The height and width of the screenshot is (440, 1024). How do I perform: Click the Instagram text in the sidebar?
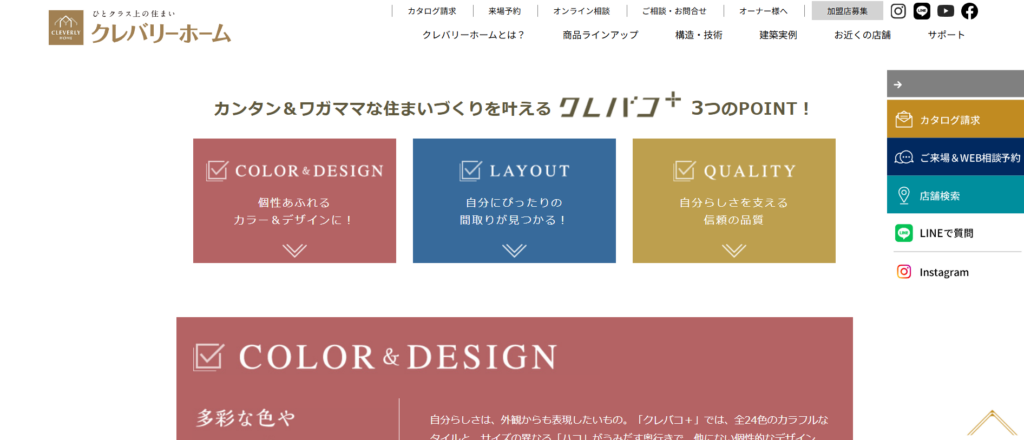tap(944, 272)
